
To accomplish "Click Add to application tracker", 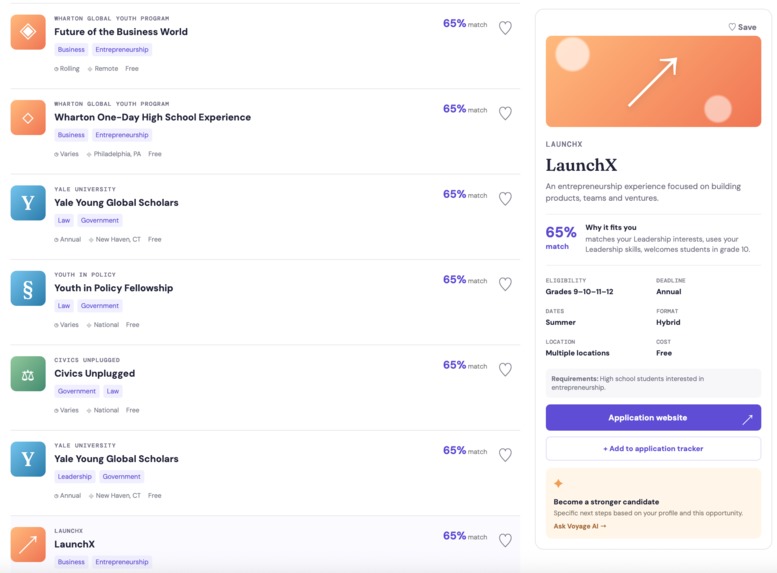I will pyautogui.click(x=653, y=449).
